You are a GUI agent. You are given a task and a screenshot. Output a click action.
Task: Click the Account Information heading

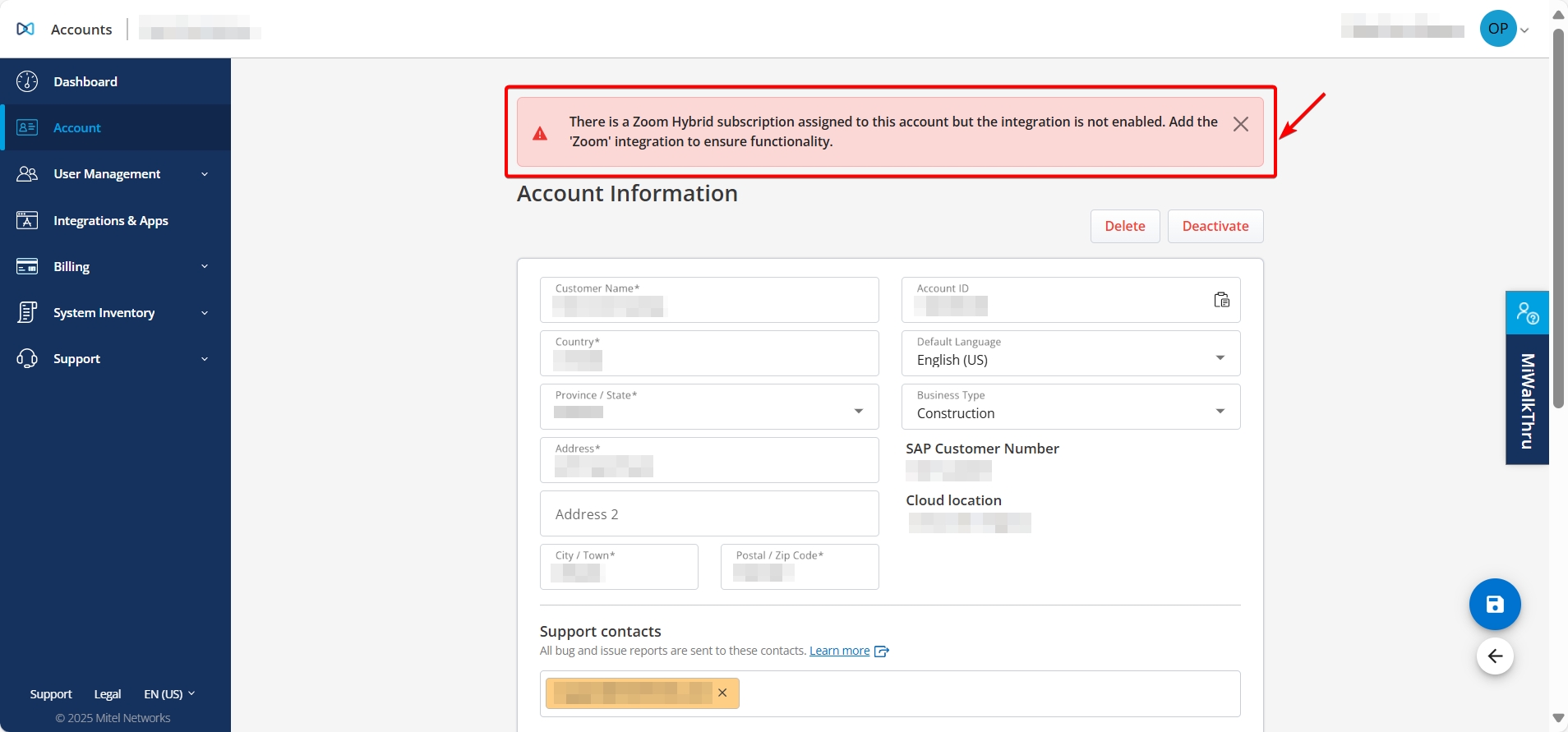tap(627, 193)
